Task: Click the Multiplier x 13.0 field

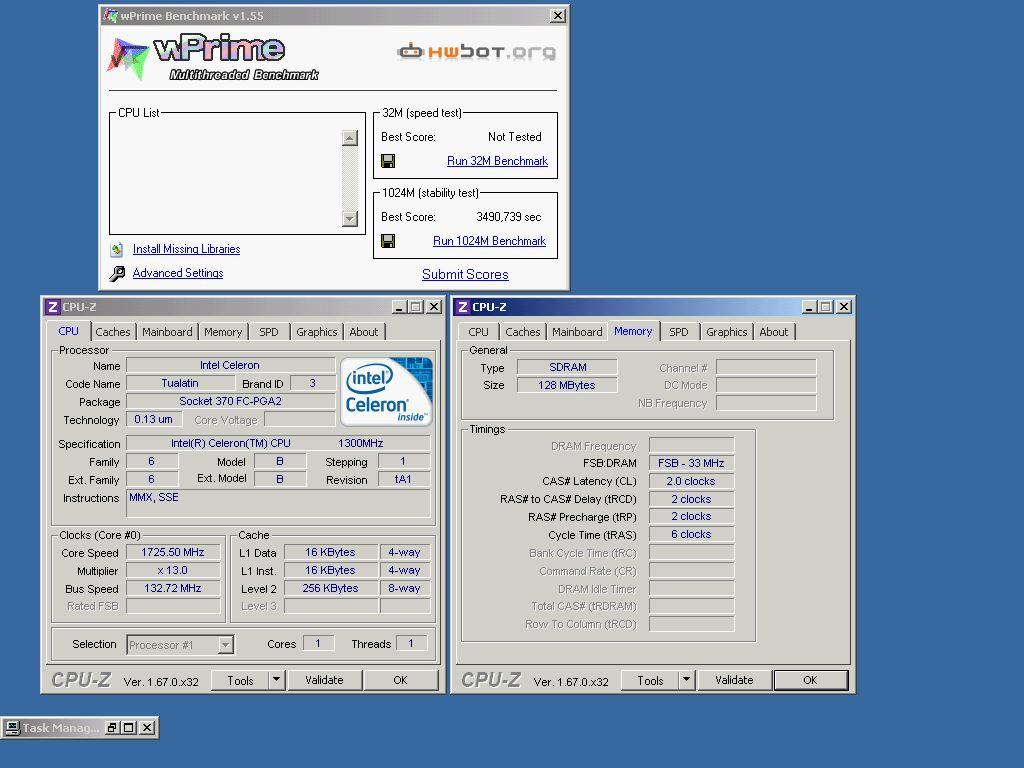Action: [173, 571]
